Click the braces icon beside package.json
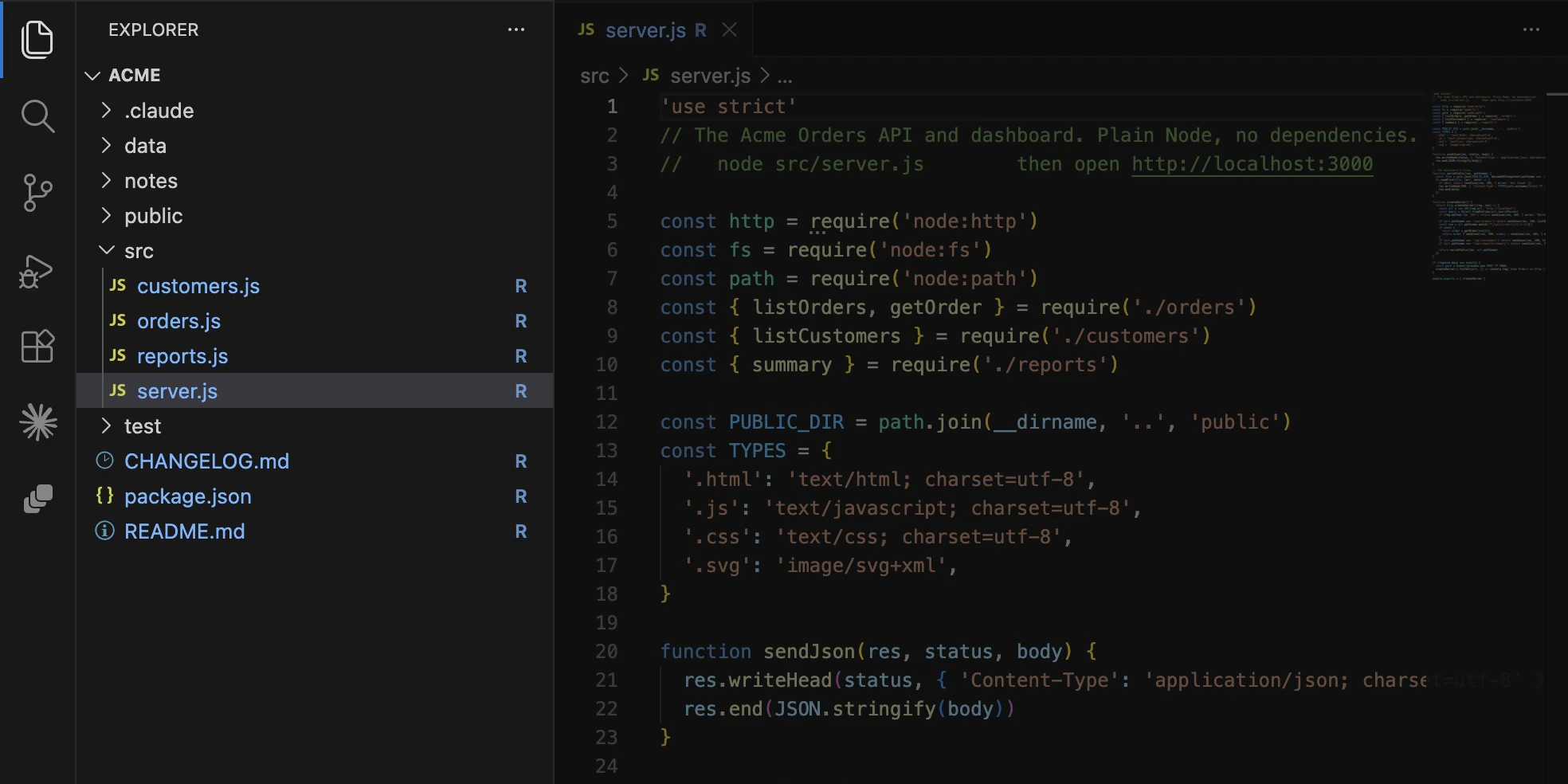This screenshot has width=1568, height=784. (x=104, y=496)
